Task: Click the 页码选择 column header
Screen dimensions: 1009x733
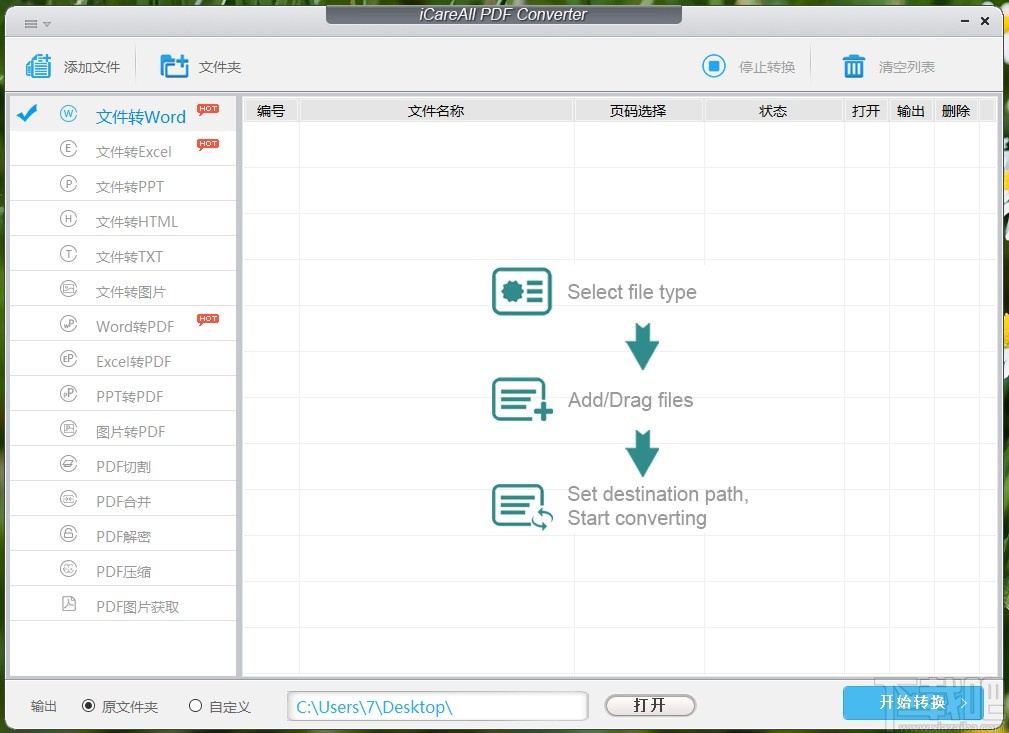Action: pos(638,111)
